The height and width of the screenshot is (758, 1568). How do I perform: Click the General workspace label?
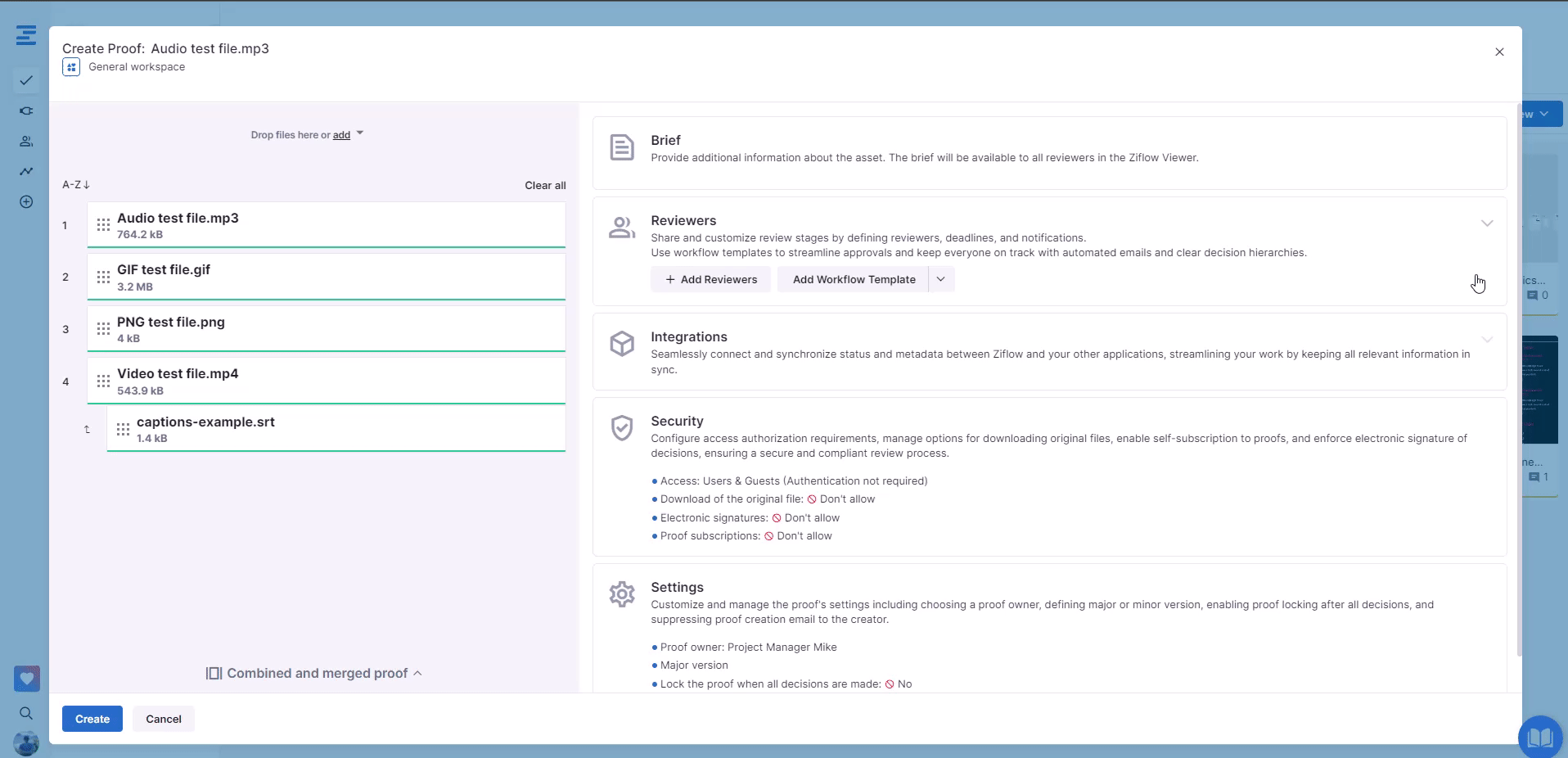point(137,67)
